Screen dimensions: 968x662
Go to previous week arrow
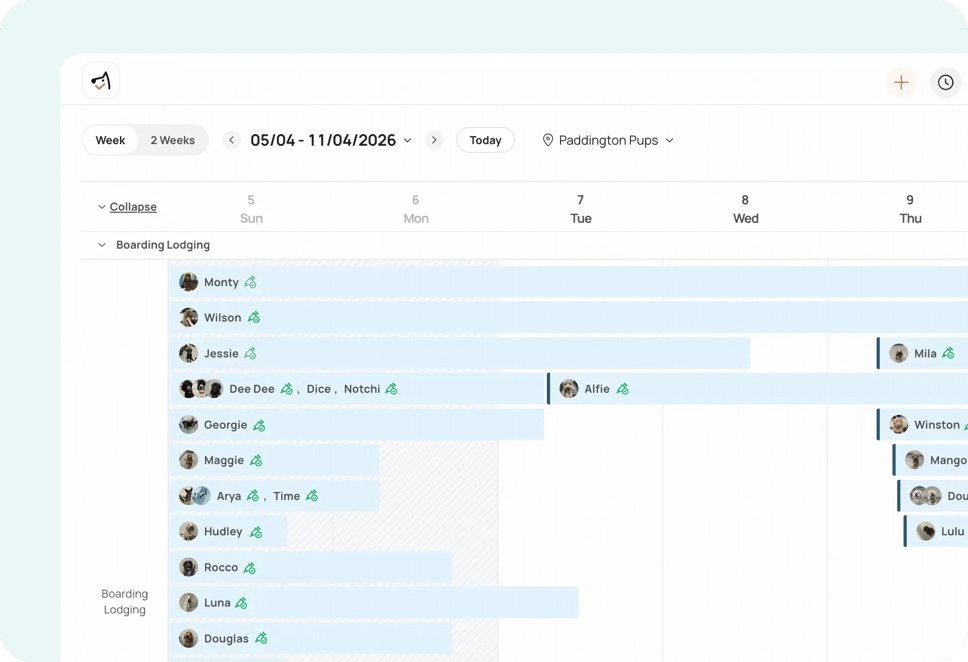click(x=232, y=140)
